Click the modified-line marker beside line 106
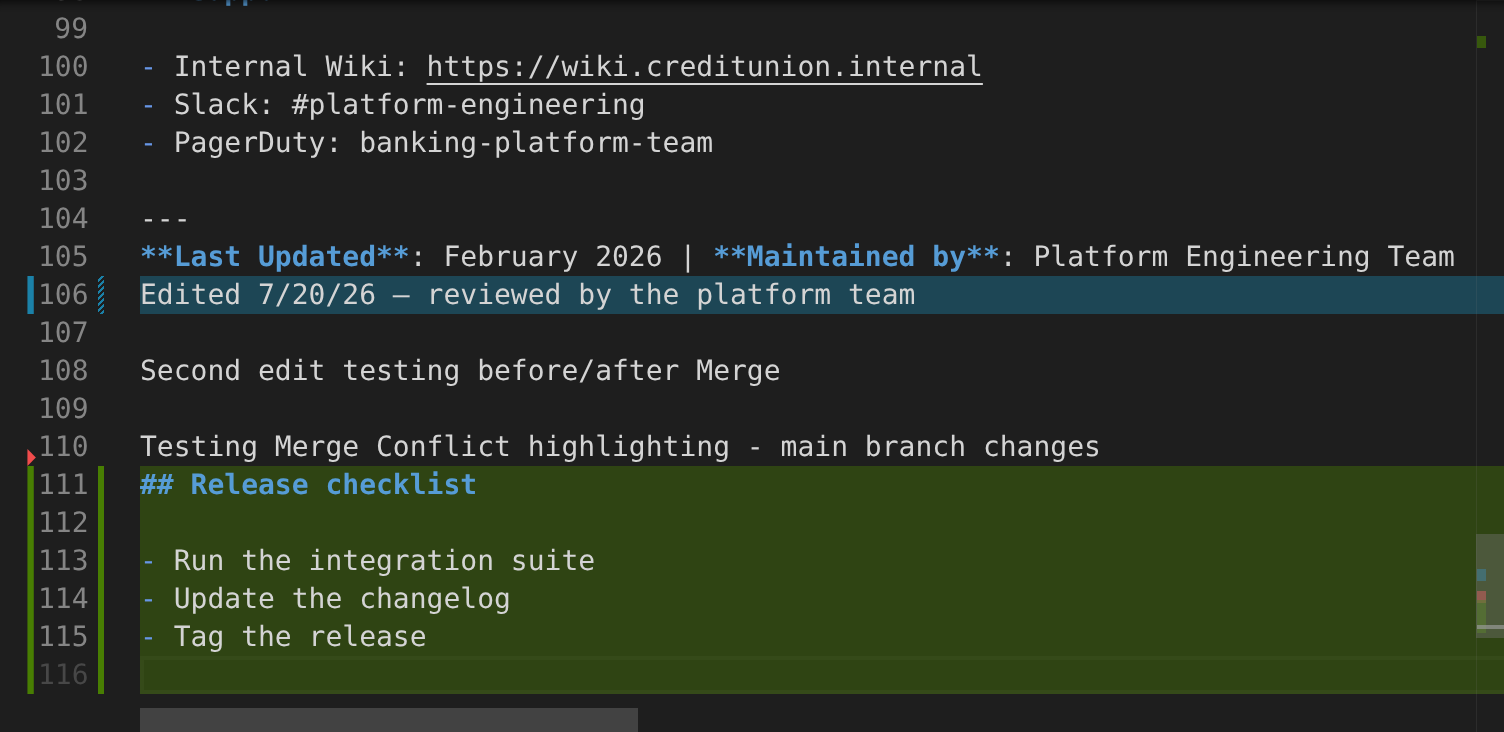The width and height of the screenshot is (1504, 732). tap(31, 295)
